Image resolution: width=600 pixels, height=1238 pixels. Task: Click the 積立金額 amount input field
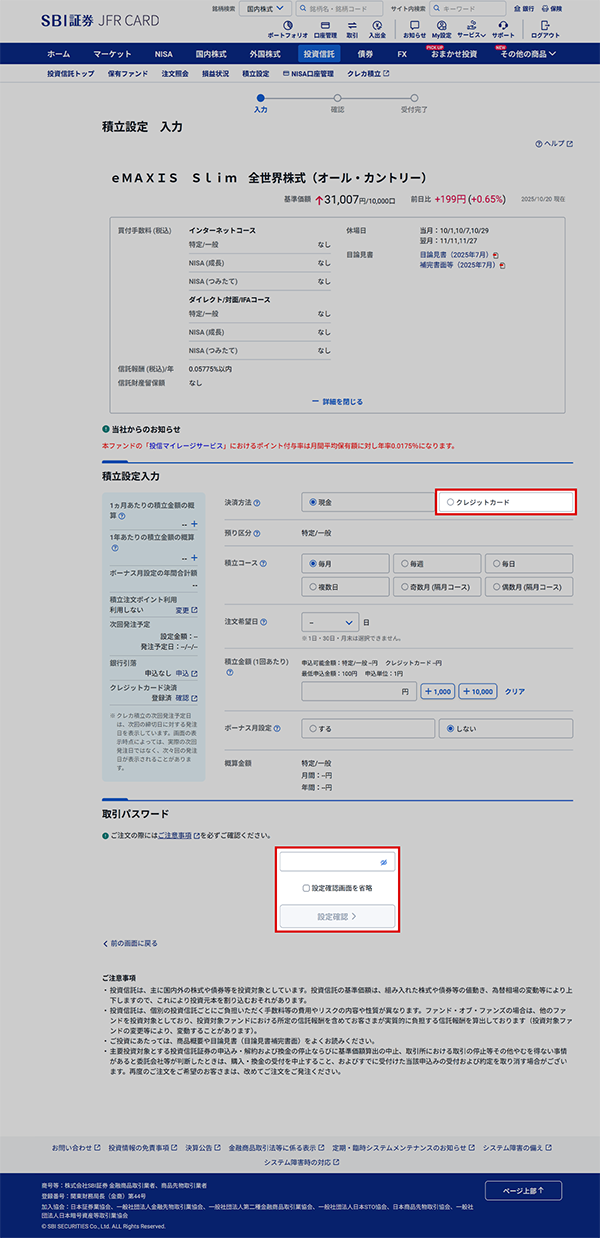[359, 691]
